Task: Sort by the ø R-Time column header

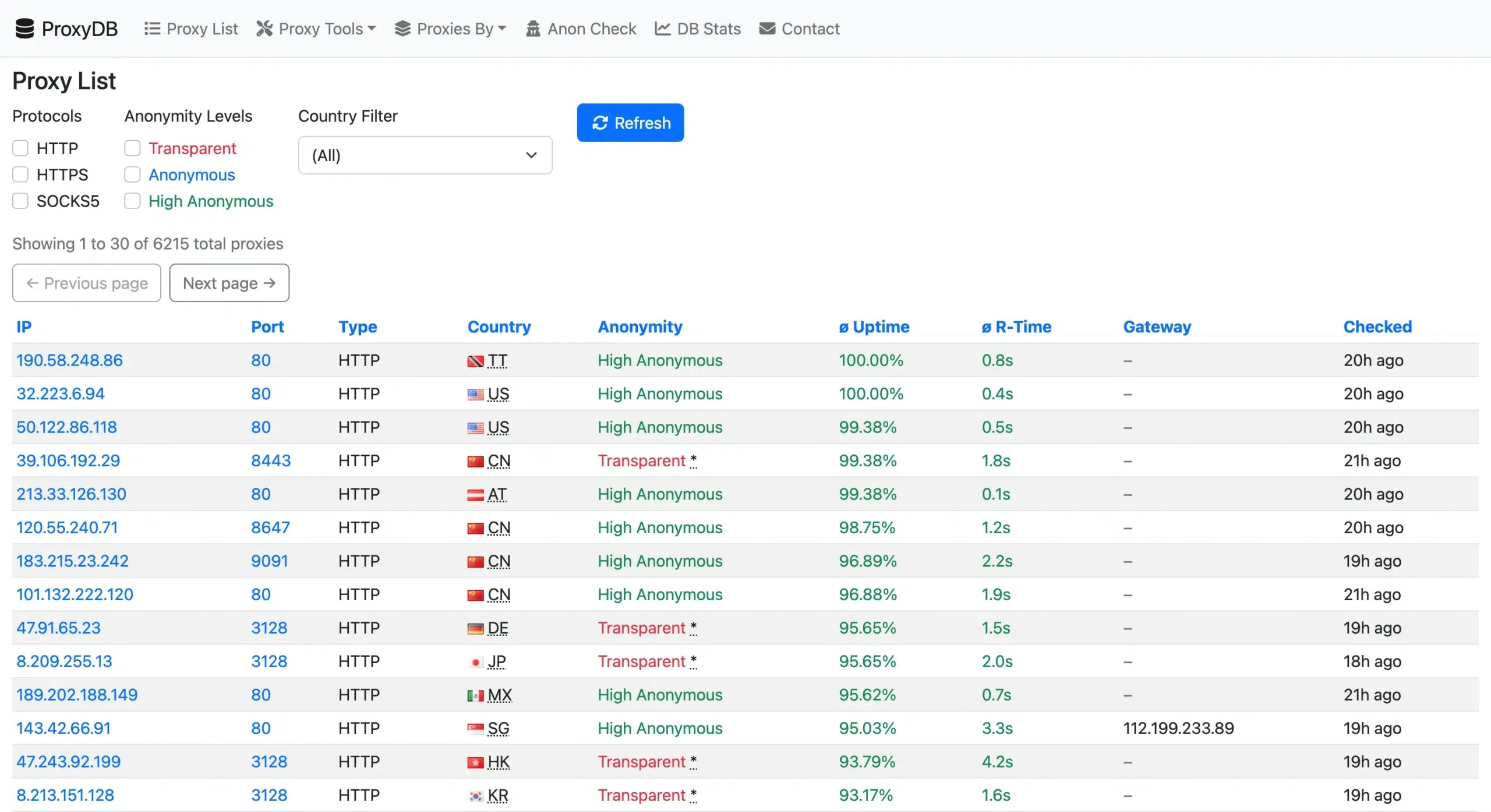Action: (x=1016, y=327)
